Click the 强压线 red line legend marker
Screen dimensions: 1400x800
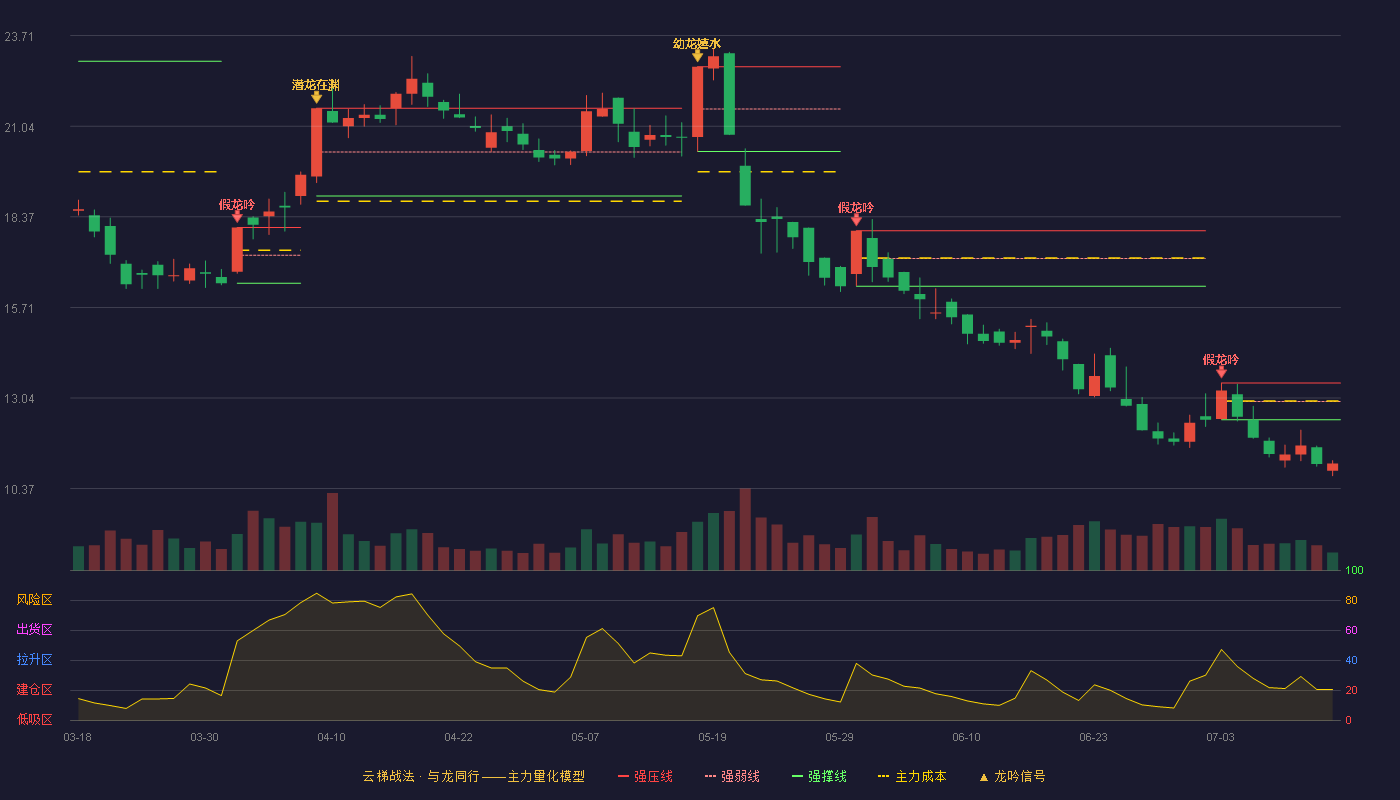(x=623, y=776)
